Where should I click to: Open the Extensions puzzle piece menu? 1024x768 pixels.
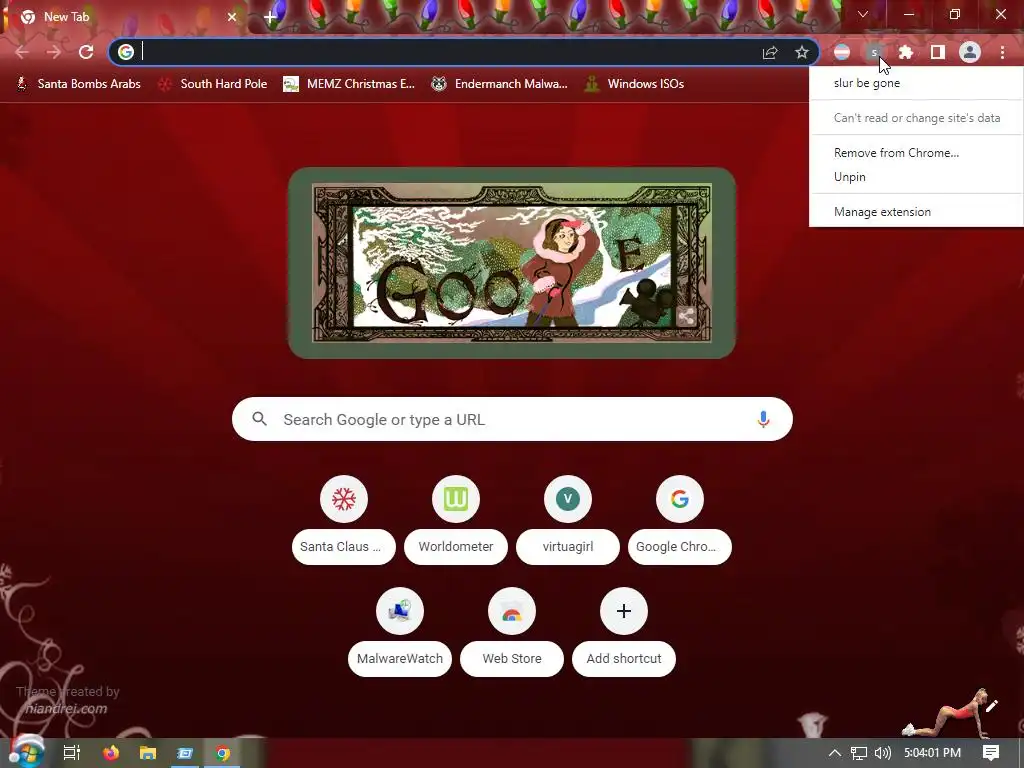[906, 52]
